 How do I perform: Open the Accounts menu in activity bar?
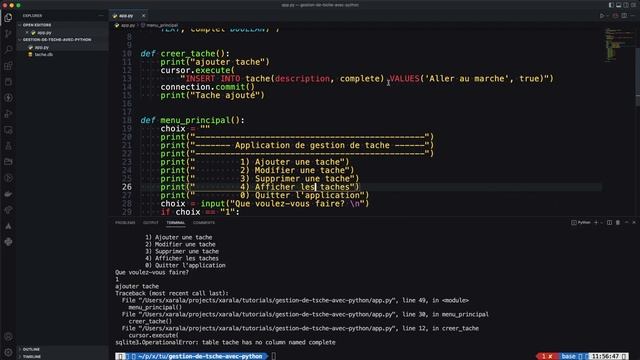8,337
